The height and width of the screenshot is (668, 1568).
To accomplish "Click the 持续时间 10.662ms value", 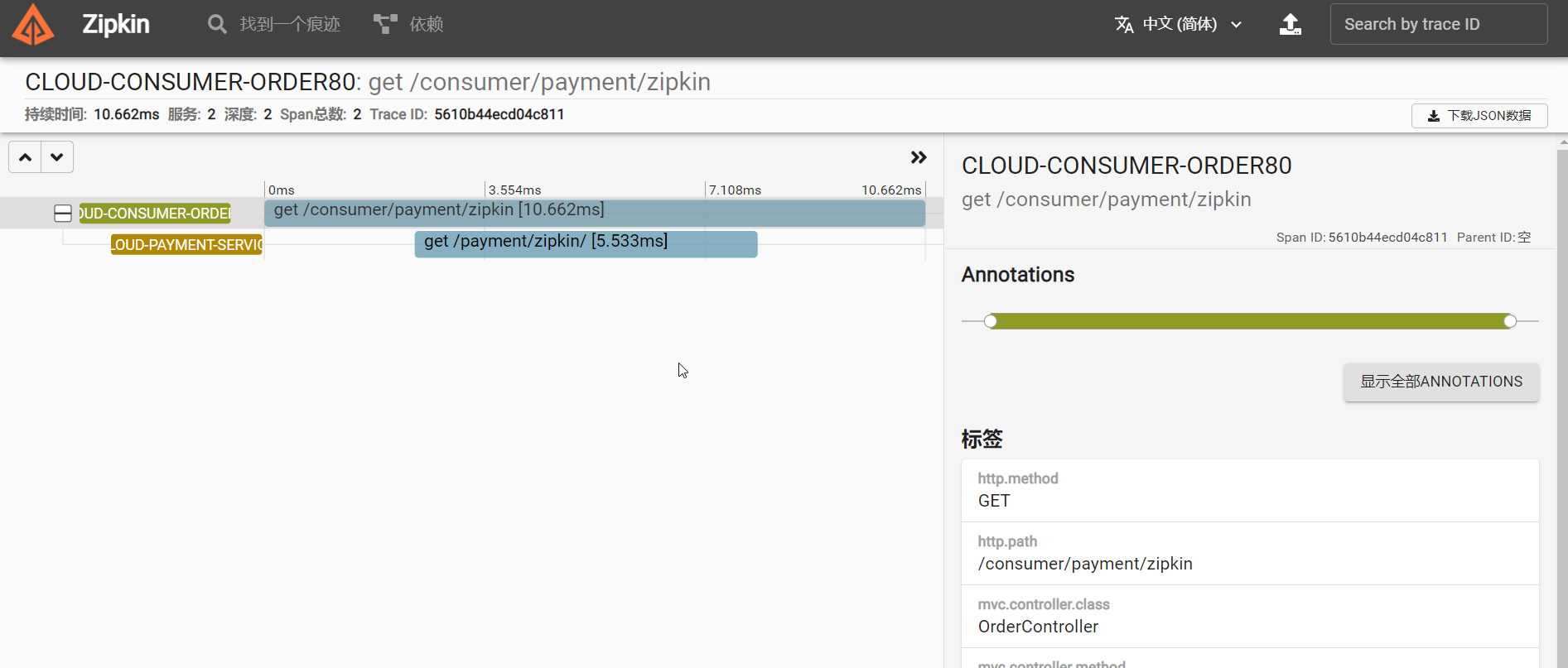I will click(x=127, y=114).
